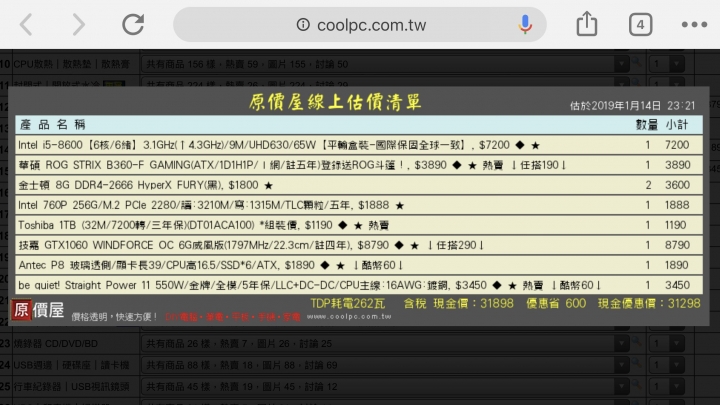Viewport: 720px width, 405px height.
Task: Reload the coolpc.com.tw page
Action: point(133,24)
